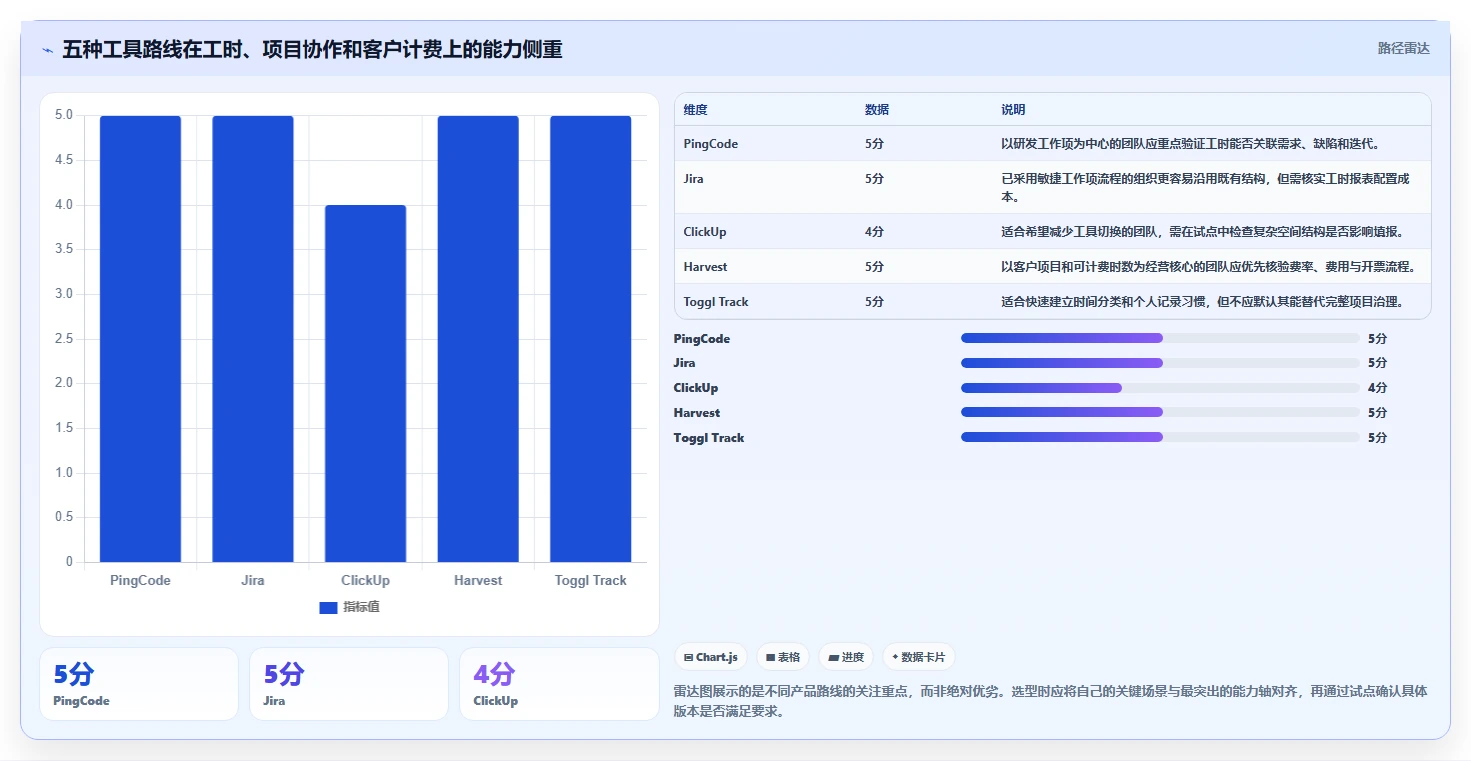The height and width of the screenshot is (761, 1471).
Task: Open the PingCode 5分 data card
Action: click(x=139, y=684)
